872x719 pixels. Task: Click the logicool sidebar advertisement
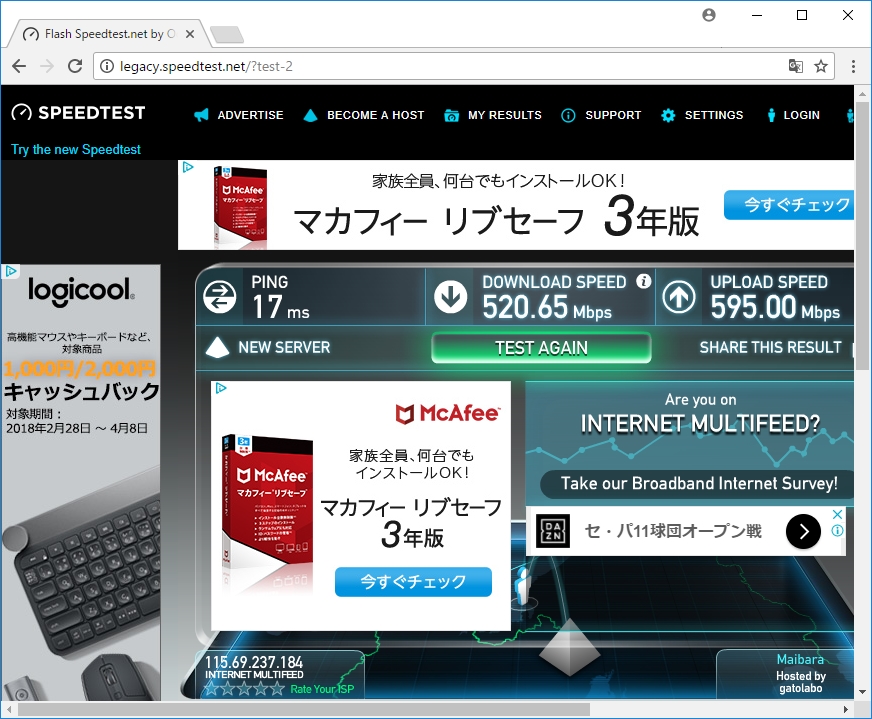click(81, 483)
